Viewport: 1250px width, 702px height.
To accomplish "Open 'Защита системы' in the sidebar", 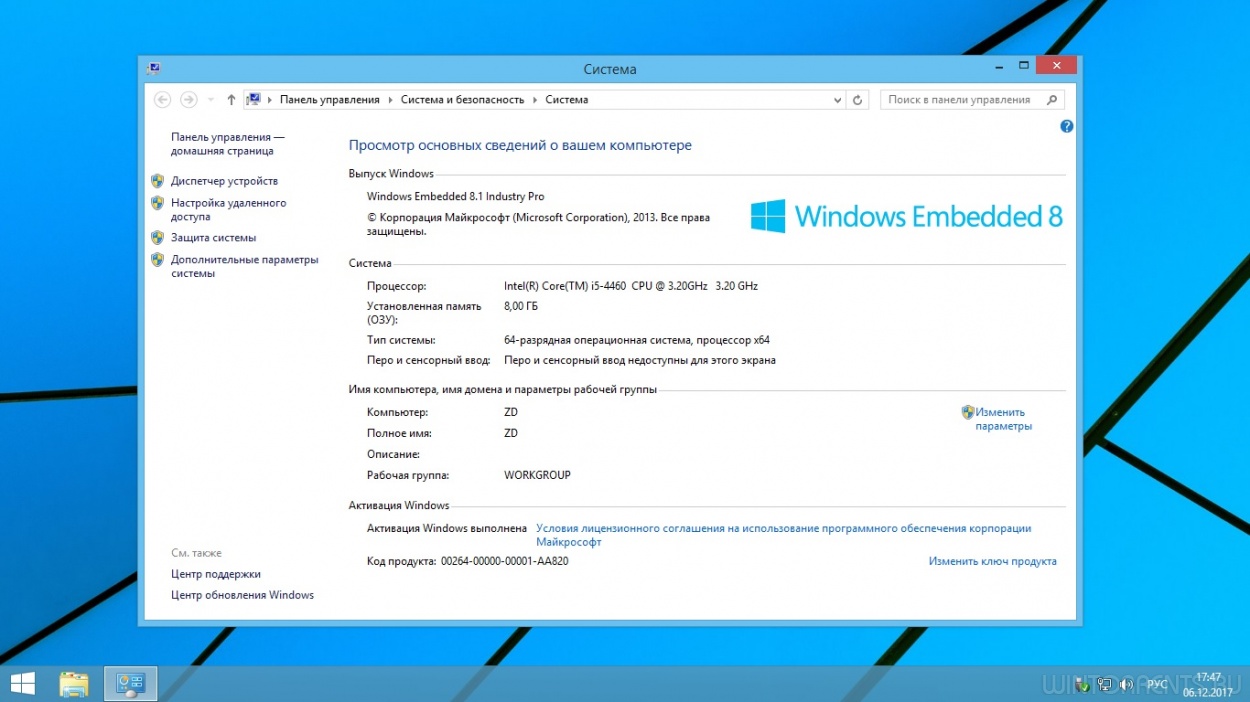I will (213, 238).
